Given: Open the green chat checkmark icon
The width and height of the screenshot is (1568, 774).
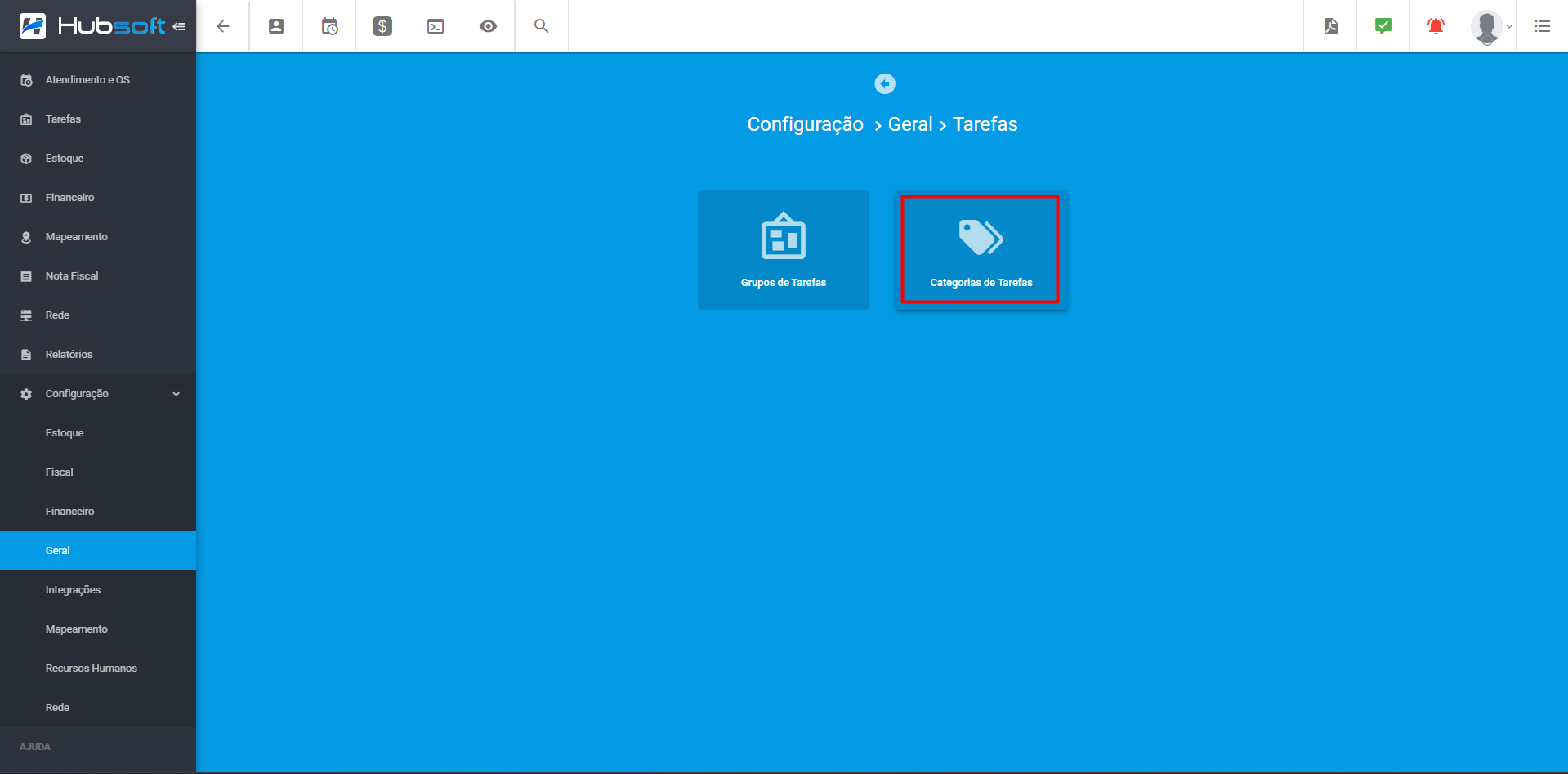Looking at the screenshot, I should tap(1383, 26).
